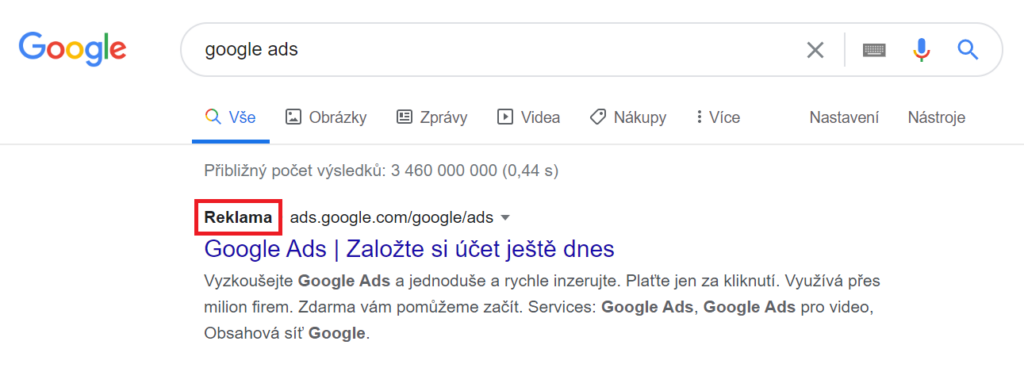This screenshot has width=1024, height=368.
Task: Clear the search query with the X icon
Action: [x=814, y=50]
